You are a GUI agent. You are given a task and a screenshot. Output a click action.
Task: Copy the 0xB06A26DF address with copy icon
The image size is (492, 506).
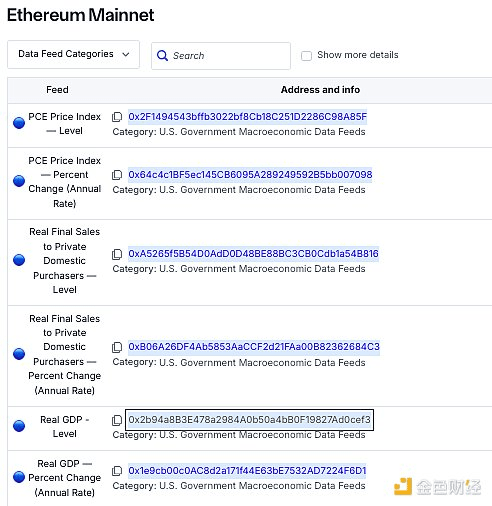(x=117, y=347)
